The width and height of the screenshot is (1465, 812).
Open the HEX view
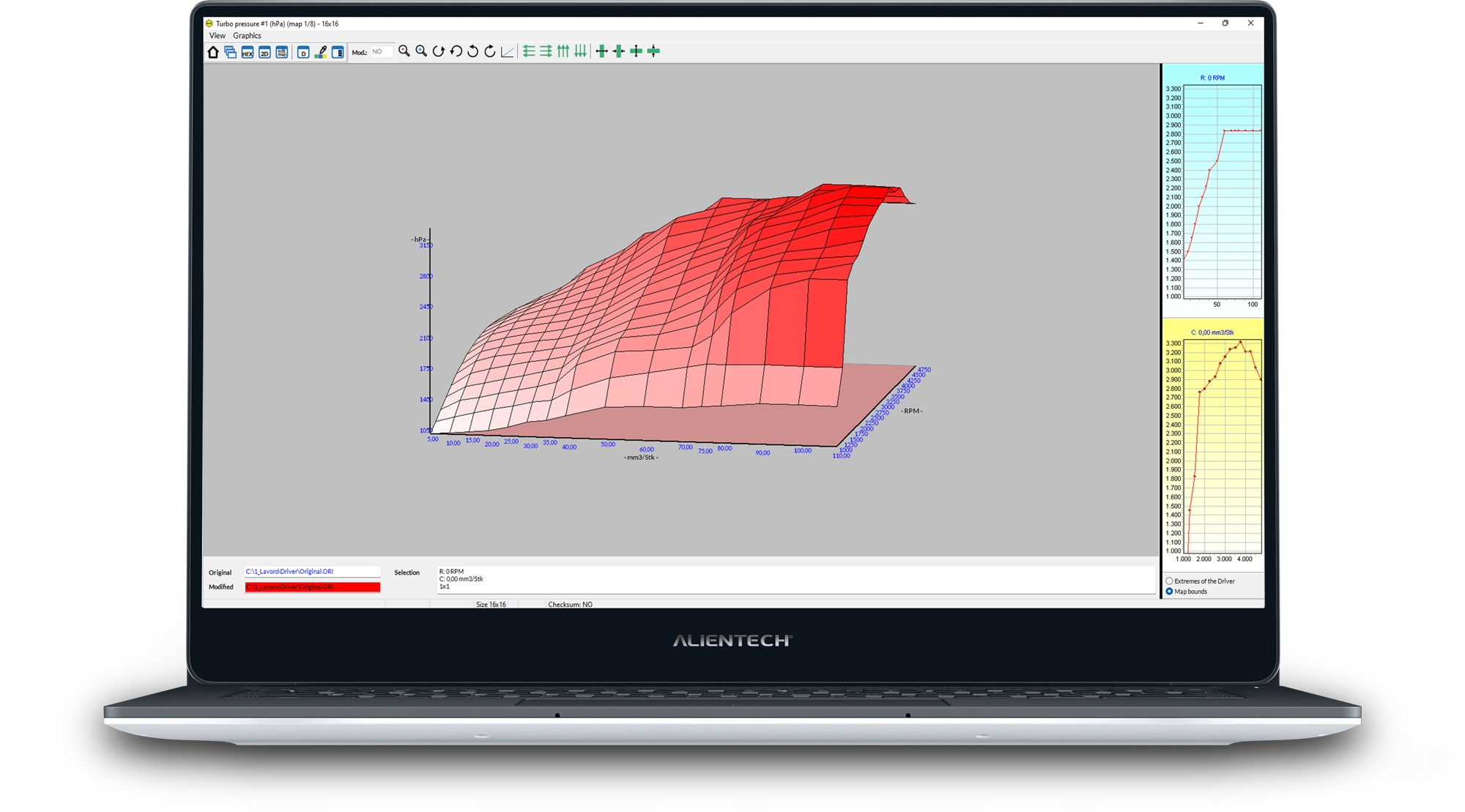coord(248,52)
